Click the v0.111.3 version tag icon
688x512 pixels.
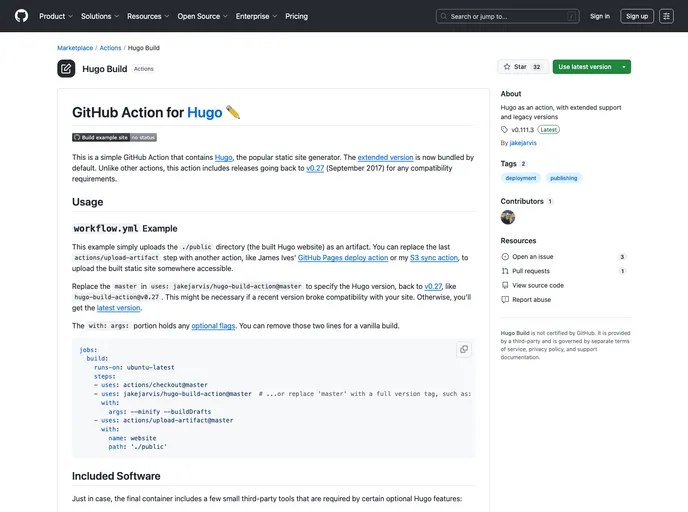[504, 129]
